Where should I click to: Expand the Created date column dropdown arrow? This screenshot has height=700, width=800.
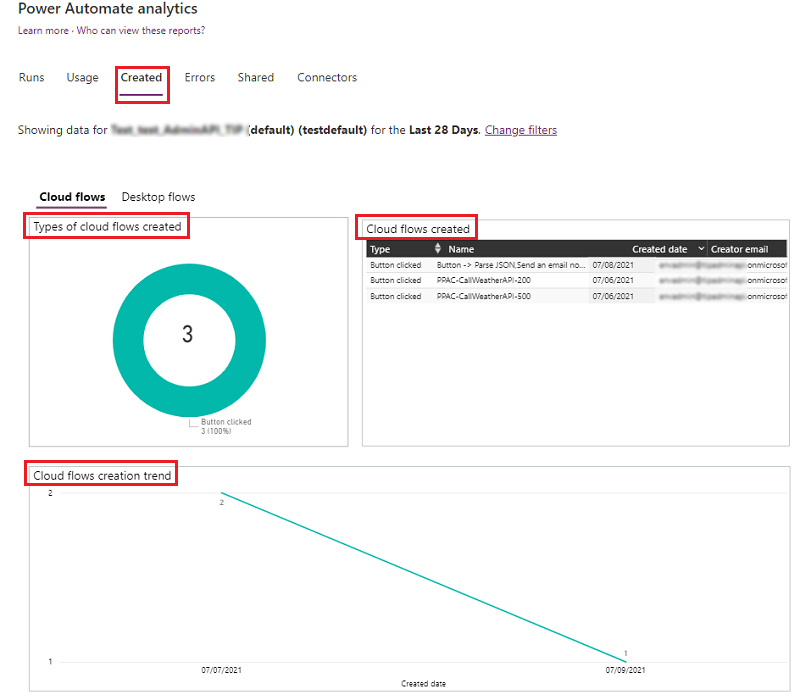(x=701, y=249)
